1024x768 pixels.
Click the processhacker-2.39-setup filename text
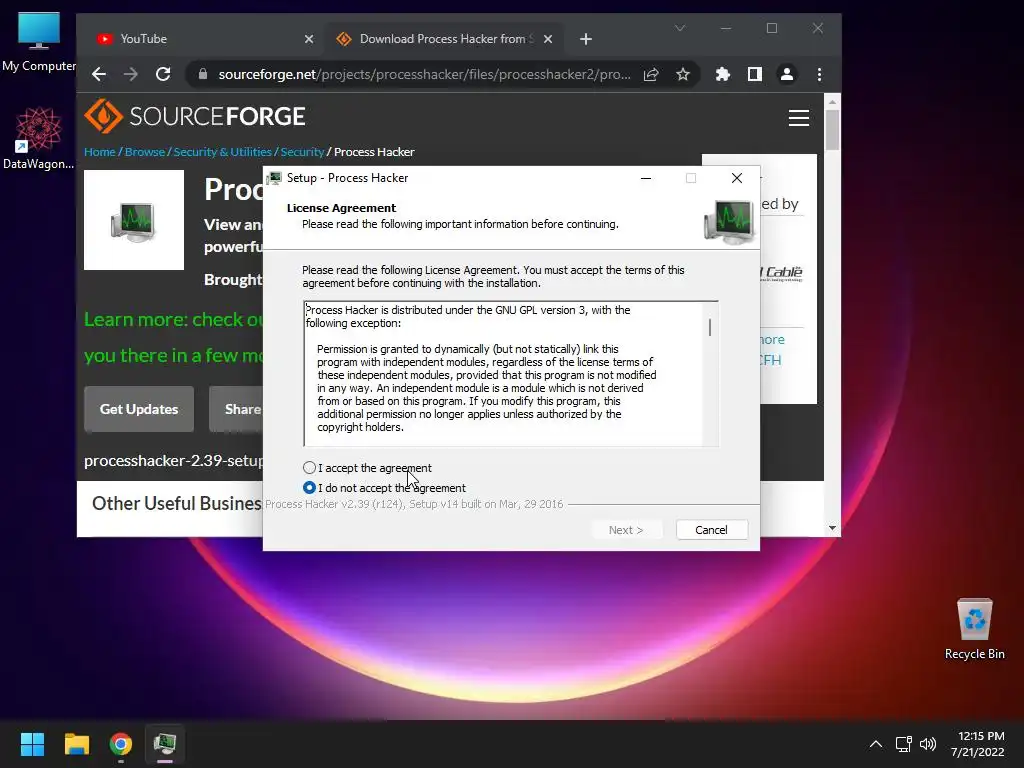(x=174, y=460)
